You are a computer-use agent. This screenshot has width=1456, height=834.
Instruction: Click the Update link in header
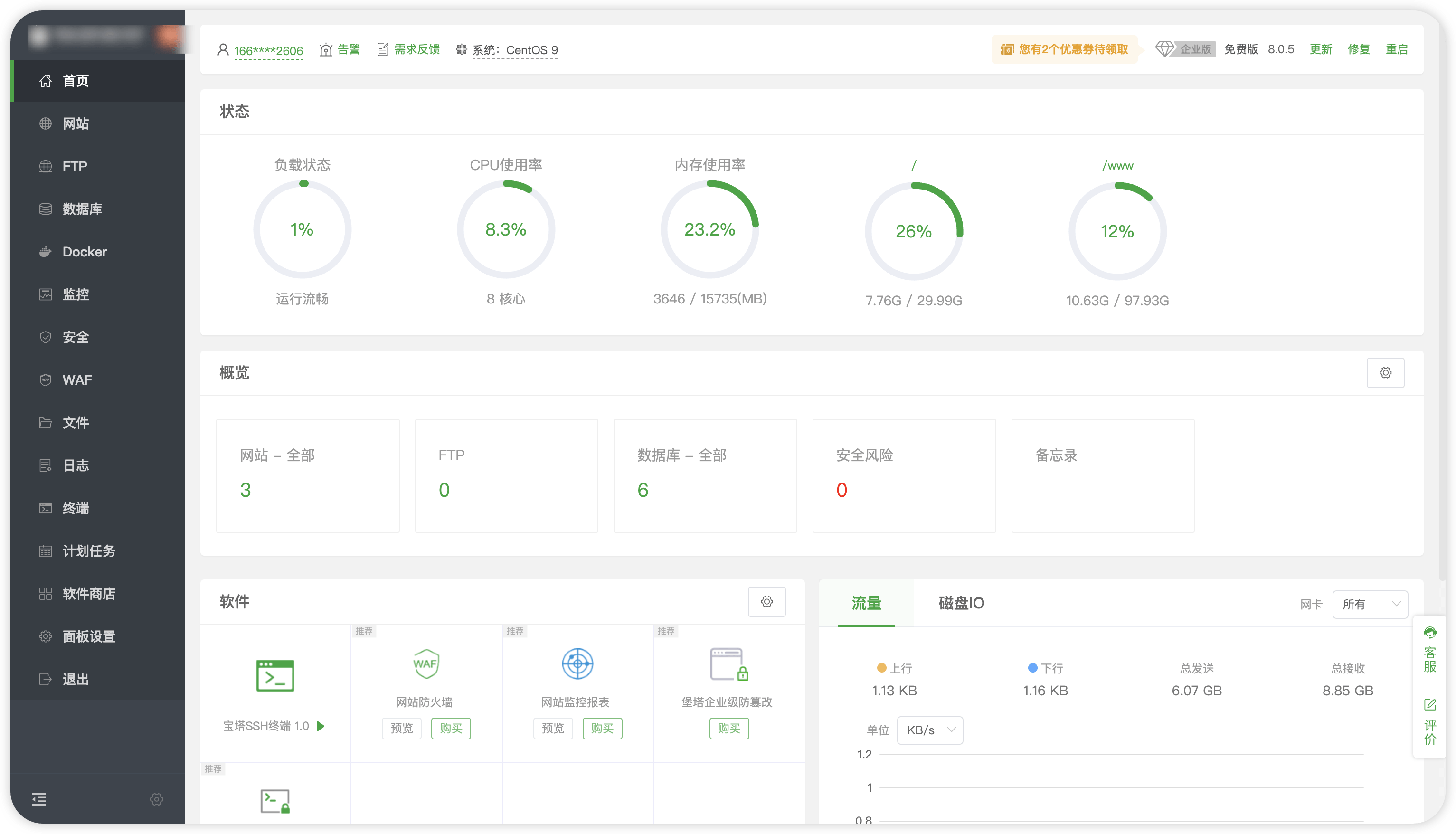(1320, 49)
